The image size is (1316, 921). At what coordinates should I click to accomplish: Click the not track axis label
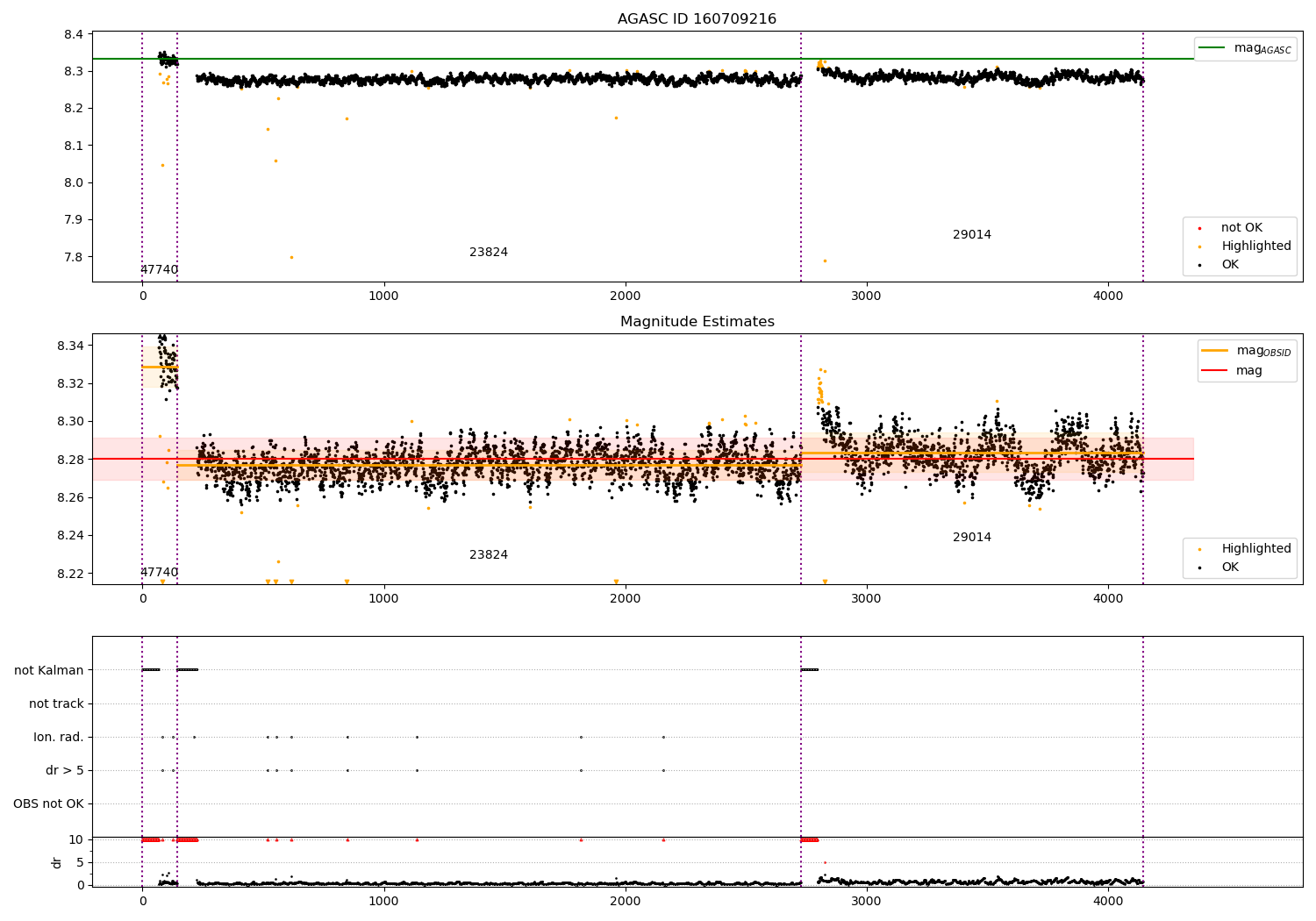tap(56, 704)
